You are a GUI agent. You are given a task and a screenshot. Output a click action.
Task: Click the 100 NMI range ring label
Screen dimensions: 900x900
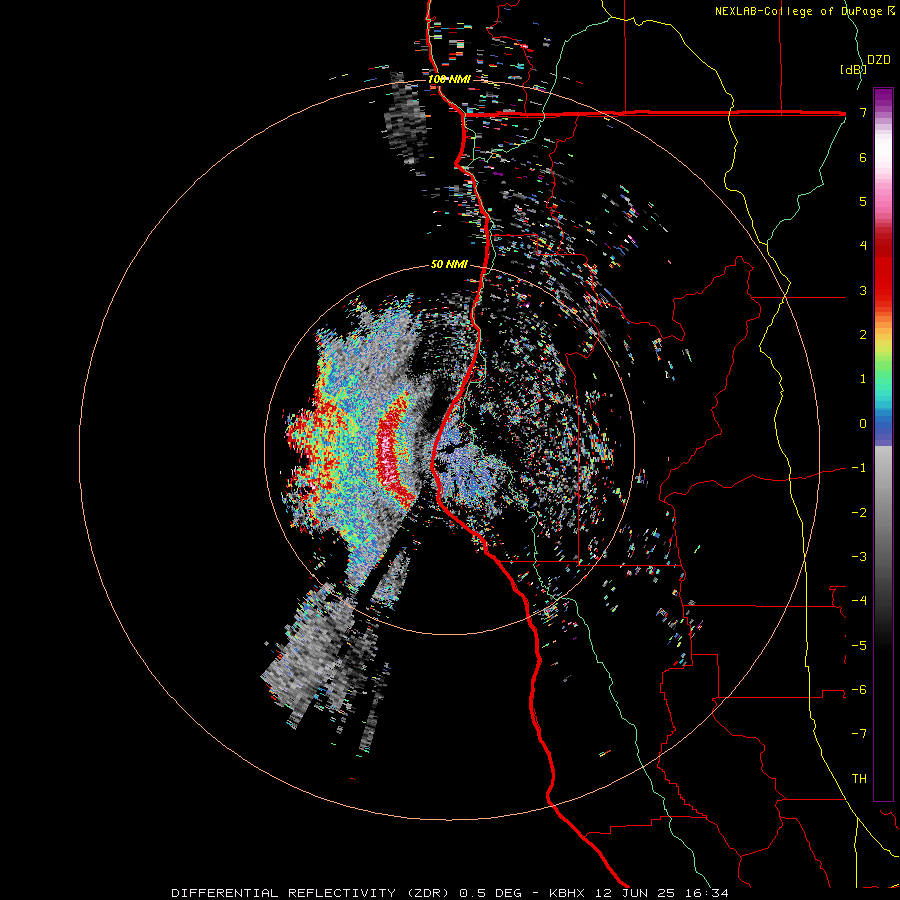point(449,79)
